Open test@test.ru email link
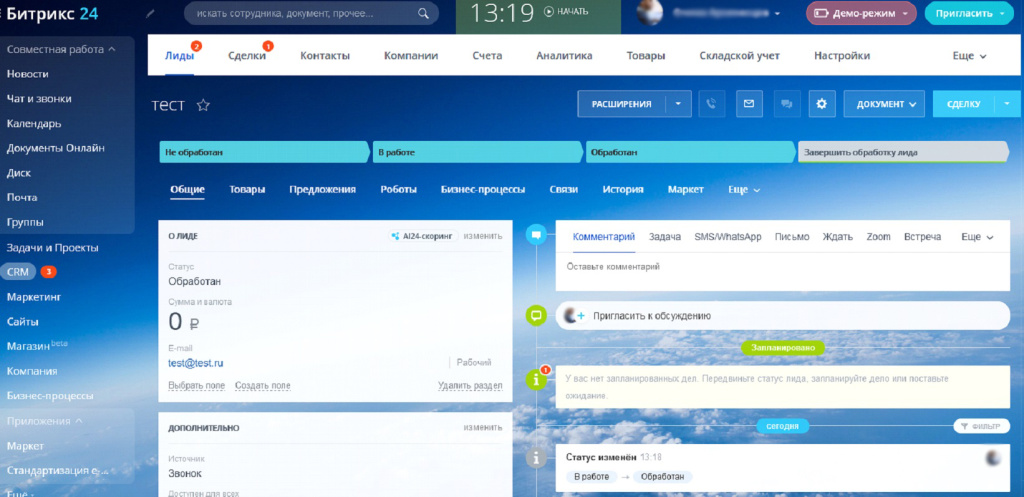This screenshot has width=1024, height=497. 196,363
